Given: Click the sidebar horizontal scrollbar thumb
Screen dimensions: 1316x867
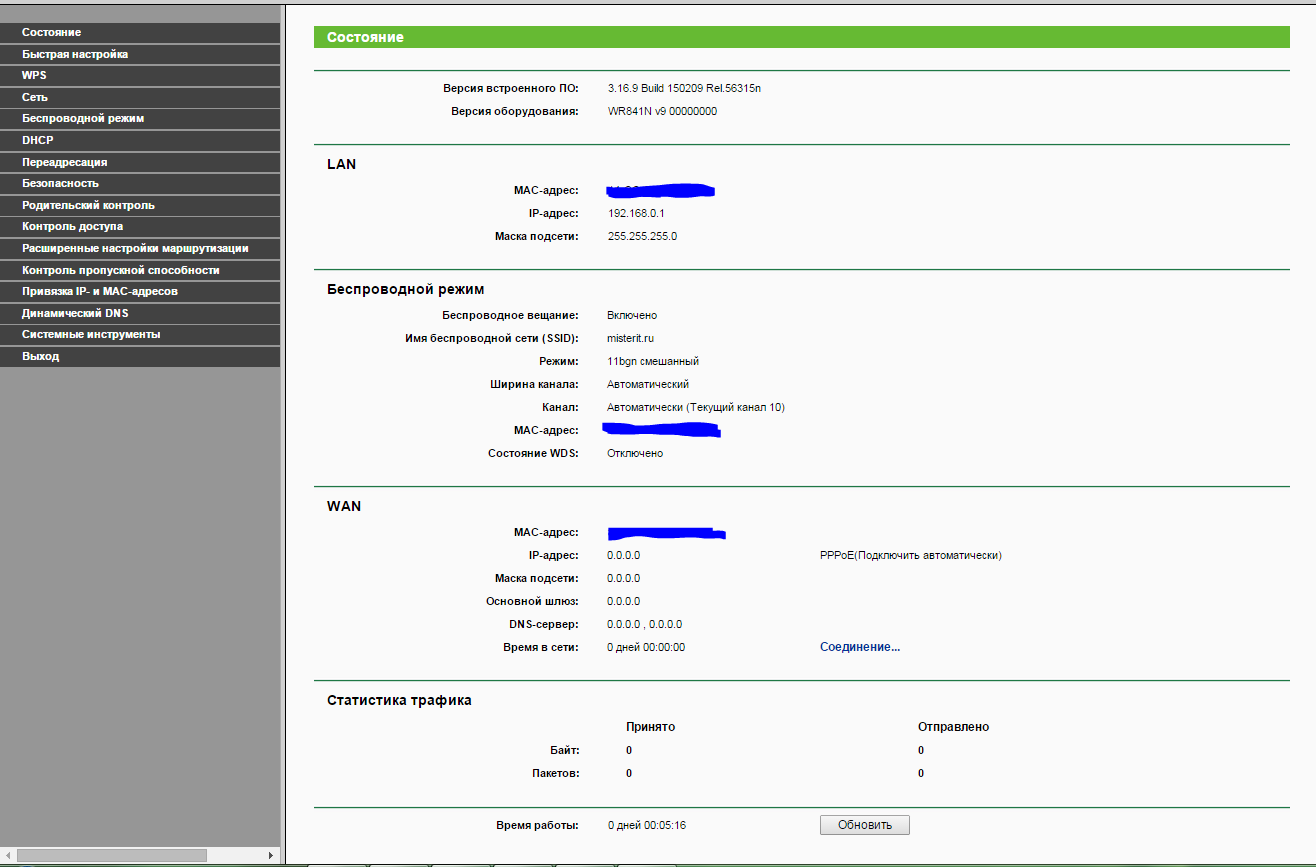Looking at the screenshot, I should (x=112, y=856).
